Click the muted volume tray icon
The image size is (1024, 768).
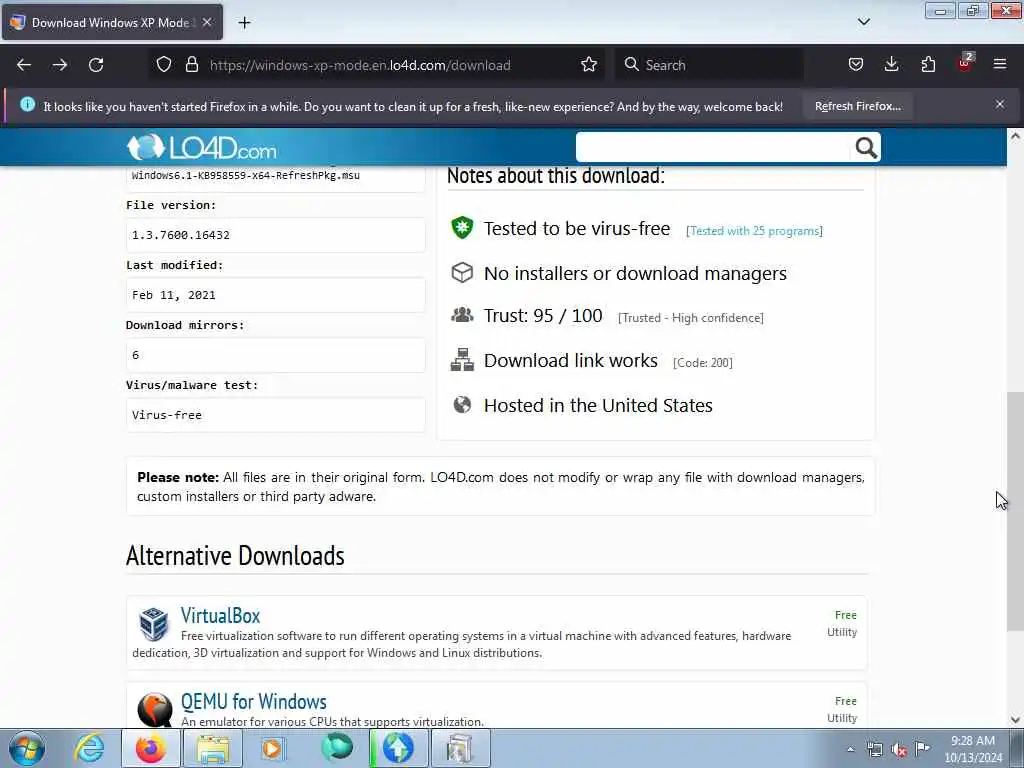tap(899, 750)
